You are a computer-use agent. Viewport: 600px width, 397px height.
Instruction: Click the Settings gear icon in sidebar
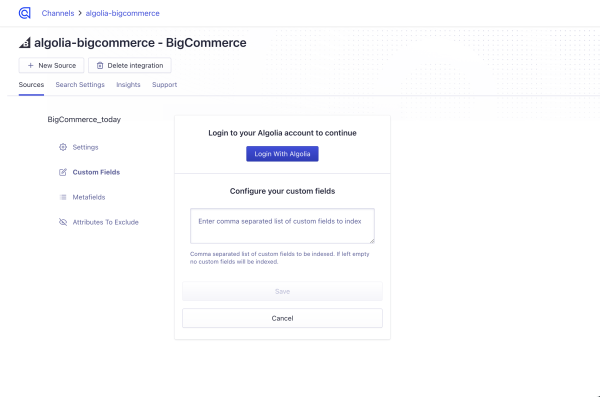tap(63, 147)
